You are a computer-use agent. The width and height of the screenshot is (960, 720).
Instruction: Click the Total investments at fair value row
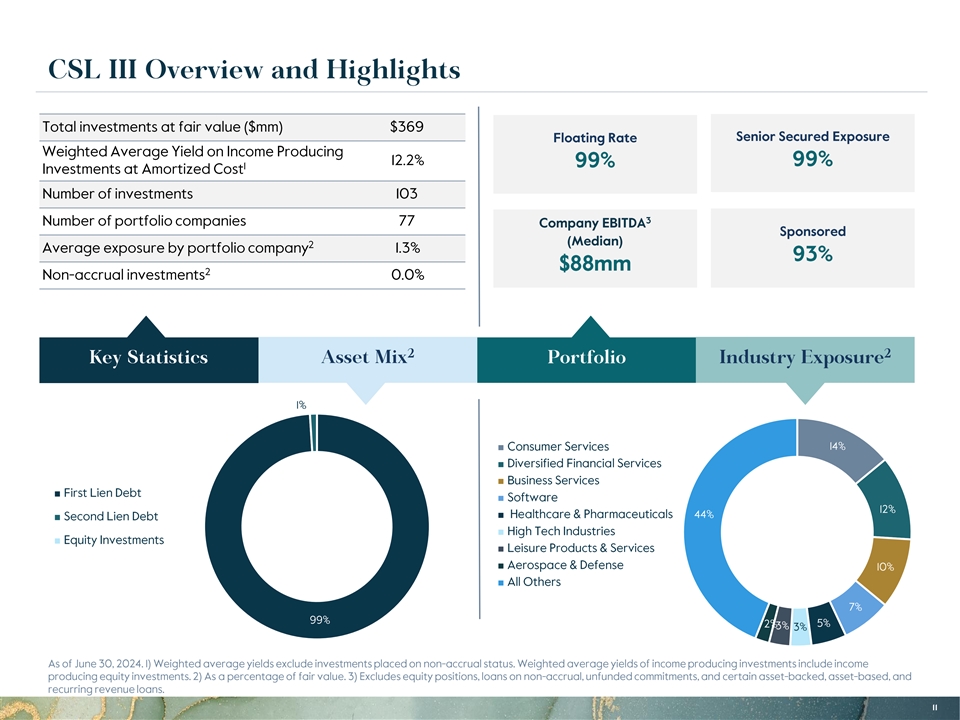(252, 127)
